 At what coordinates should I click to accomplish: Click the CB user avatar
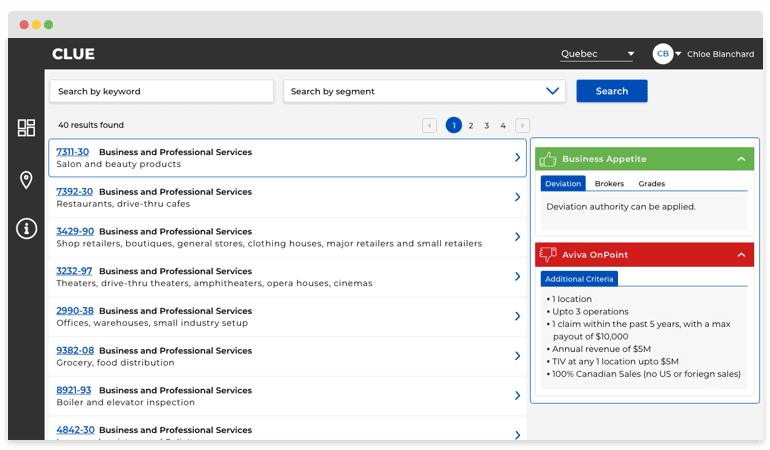[662, 54]
